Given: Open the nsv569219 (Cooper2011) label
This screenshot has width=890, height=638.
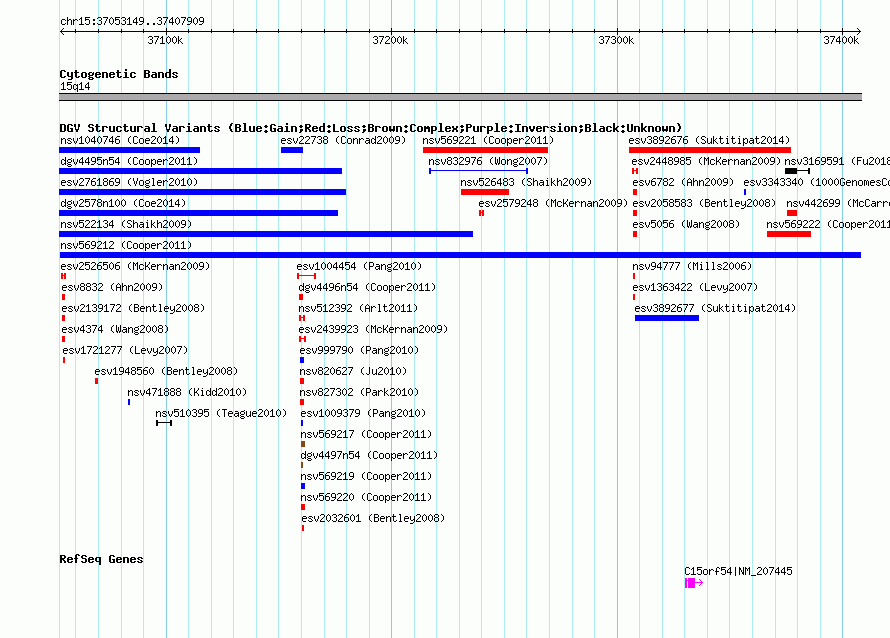Looking at the screenshot, I should [x=366, y=476].
